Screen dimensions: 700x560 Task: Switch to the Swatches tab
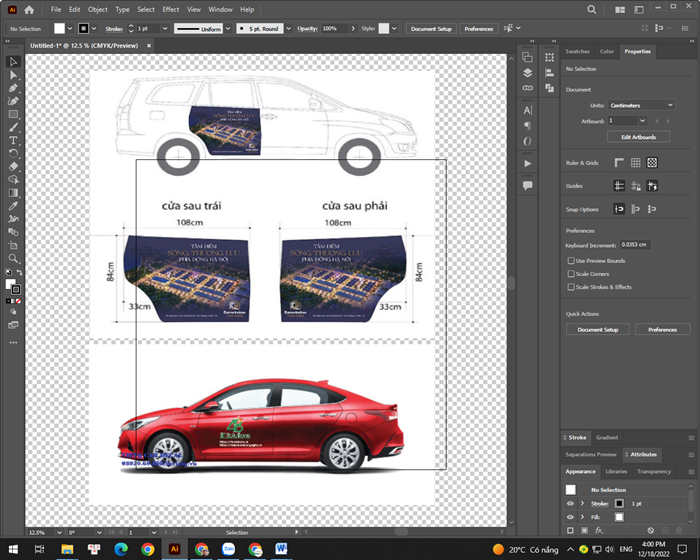577,51
